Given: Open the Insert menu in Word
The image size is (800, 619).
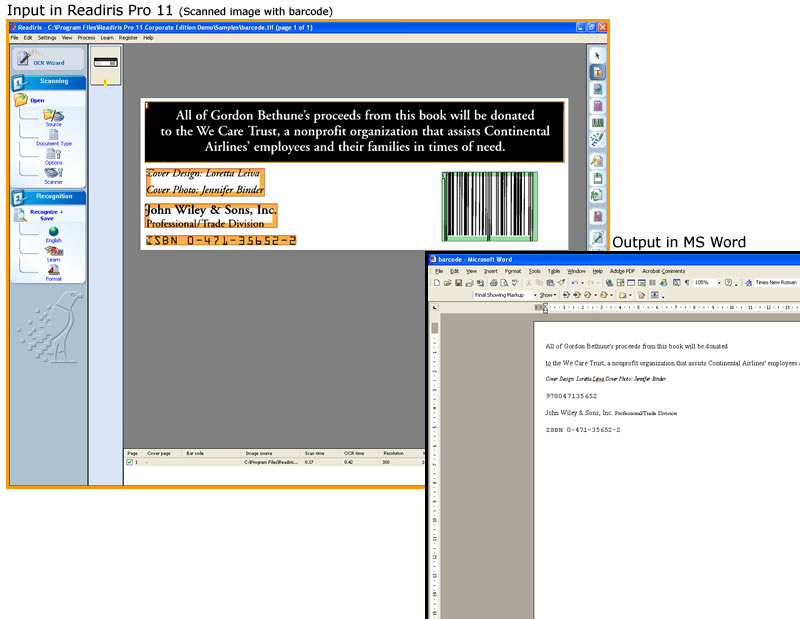Looking at the screenshot, I should pyautogui.click(x=490, y=271).
